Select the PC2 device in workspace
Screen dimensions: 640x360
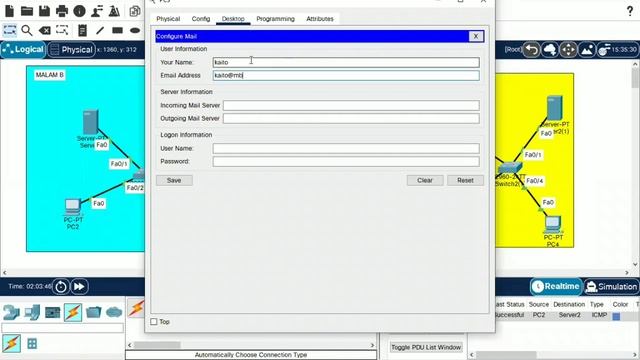click(x=73, y=207)
